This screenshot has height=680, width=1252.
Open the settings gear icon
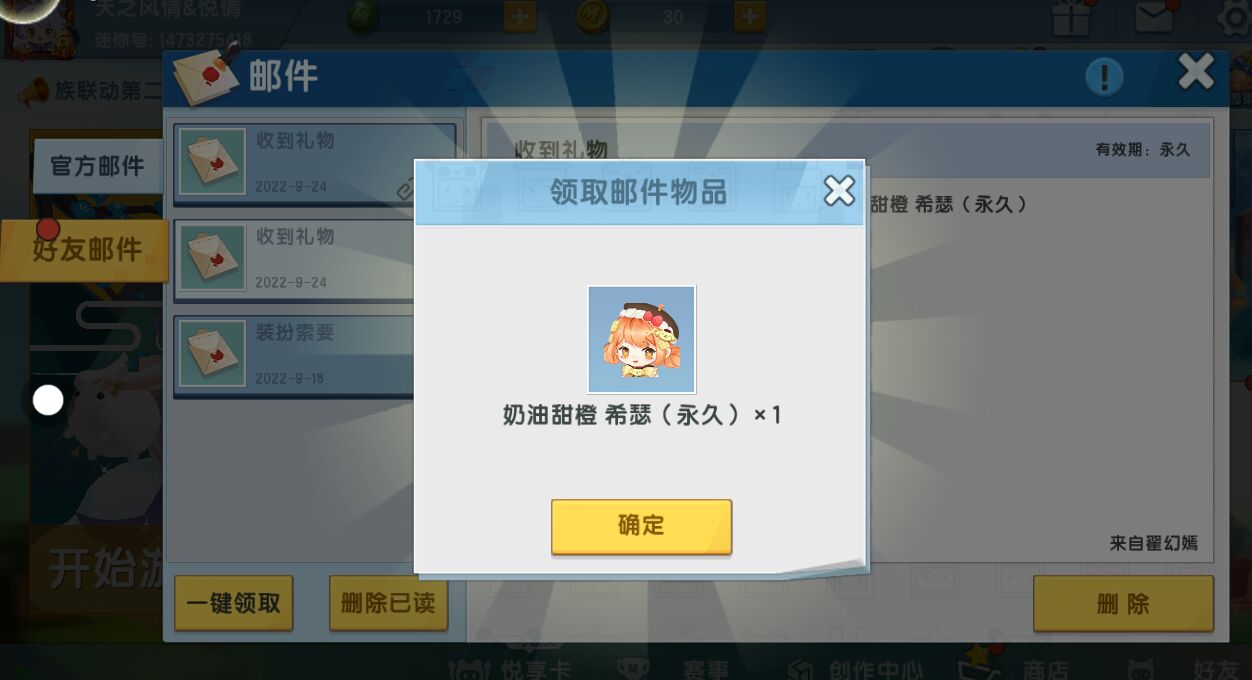(1236, 18)
